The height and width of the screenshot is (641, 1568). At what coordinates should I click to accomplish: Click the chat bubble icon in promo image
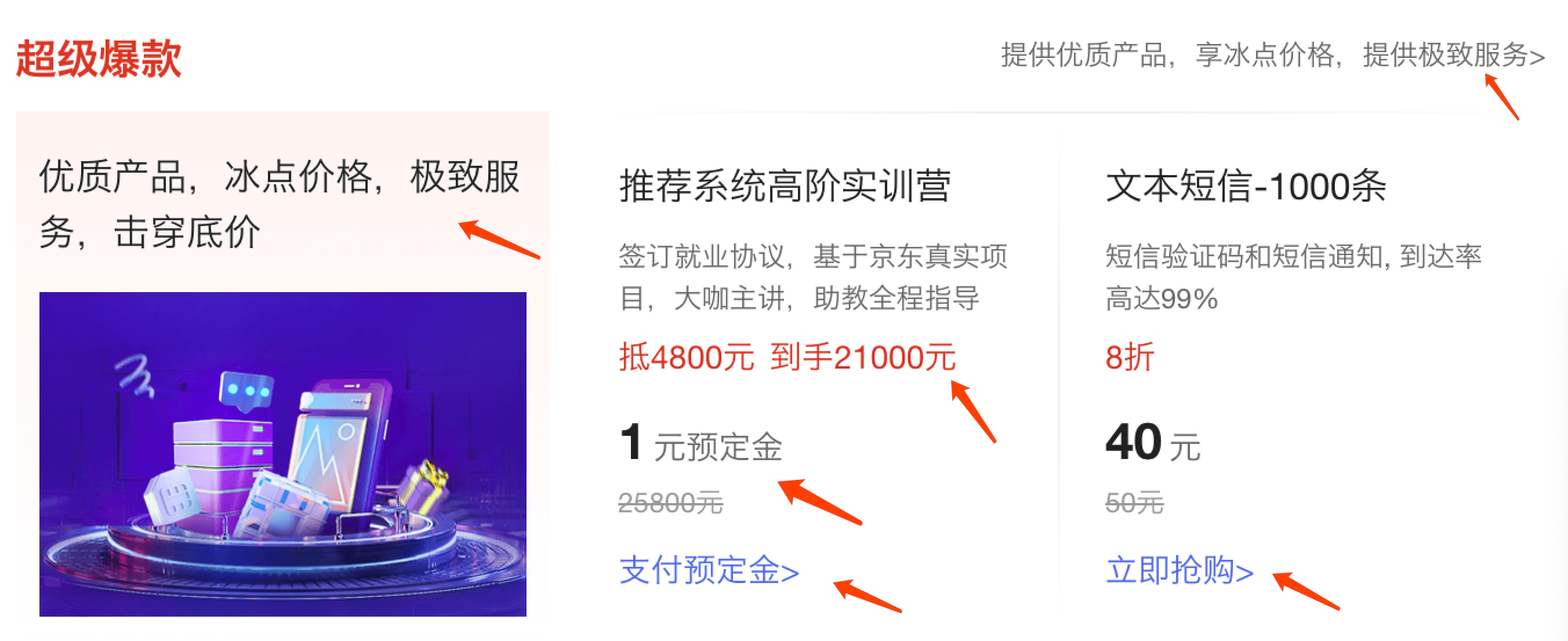[246, 392]
